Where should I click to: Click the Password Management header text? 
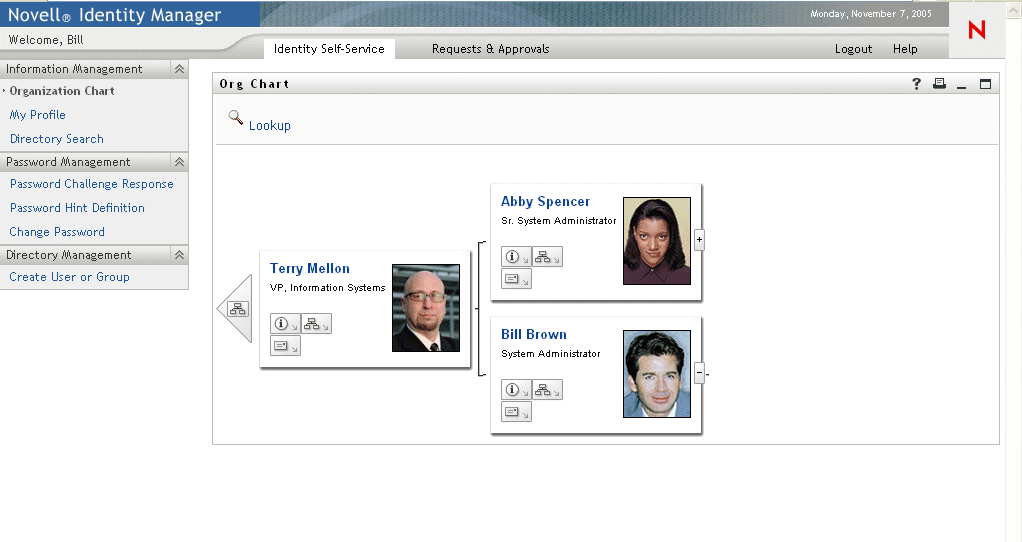(68, 162)
